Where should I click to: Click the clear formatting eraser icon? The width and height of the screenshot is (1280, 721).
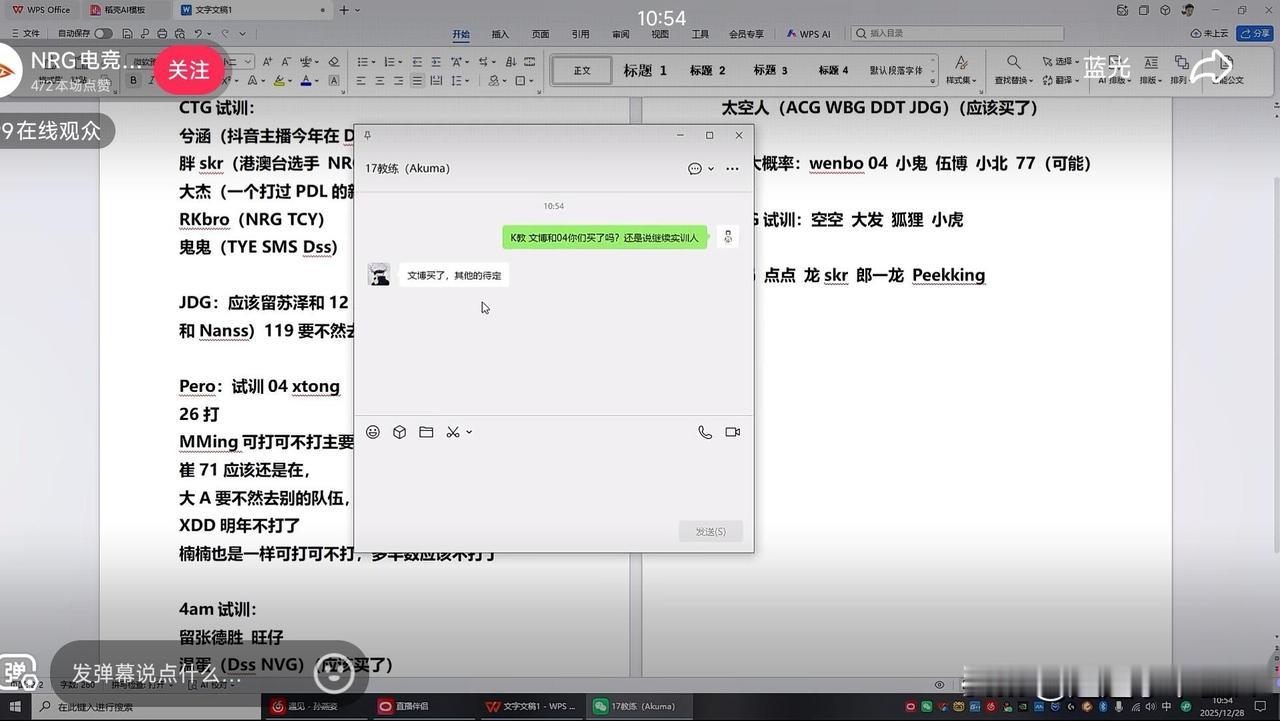click(x=334, y=62)
